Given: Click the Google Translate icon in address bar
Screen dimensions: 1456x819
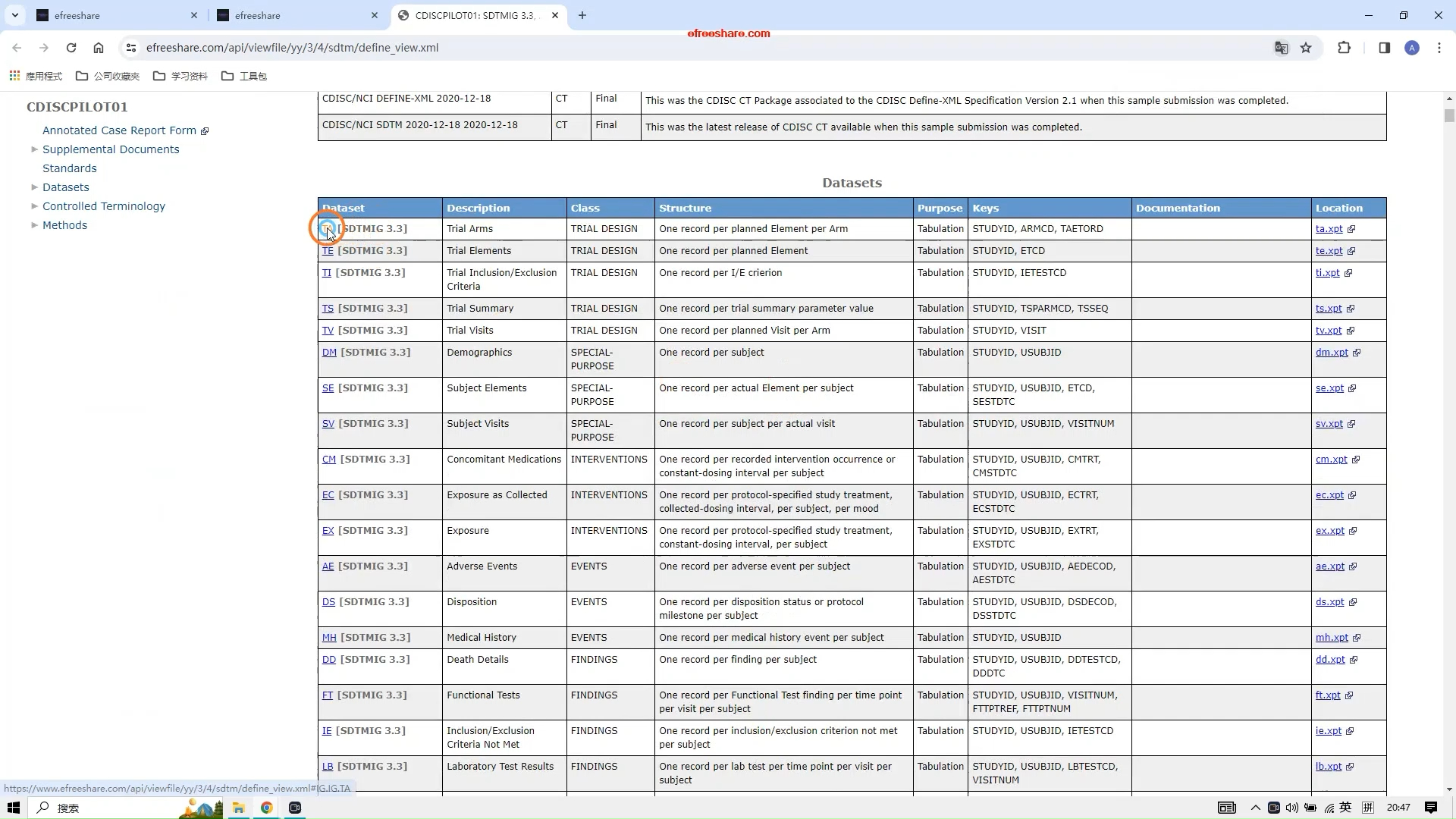Looking at the screenshot, I should [x=1281, y=48].
